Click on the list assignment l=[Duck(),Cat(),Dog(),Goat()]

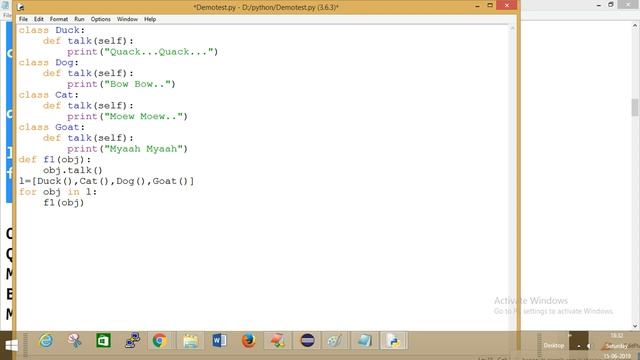click(107, 181)
